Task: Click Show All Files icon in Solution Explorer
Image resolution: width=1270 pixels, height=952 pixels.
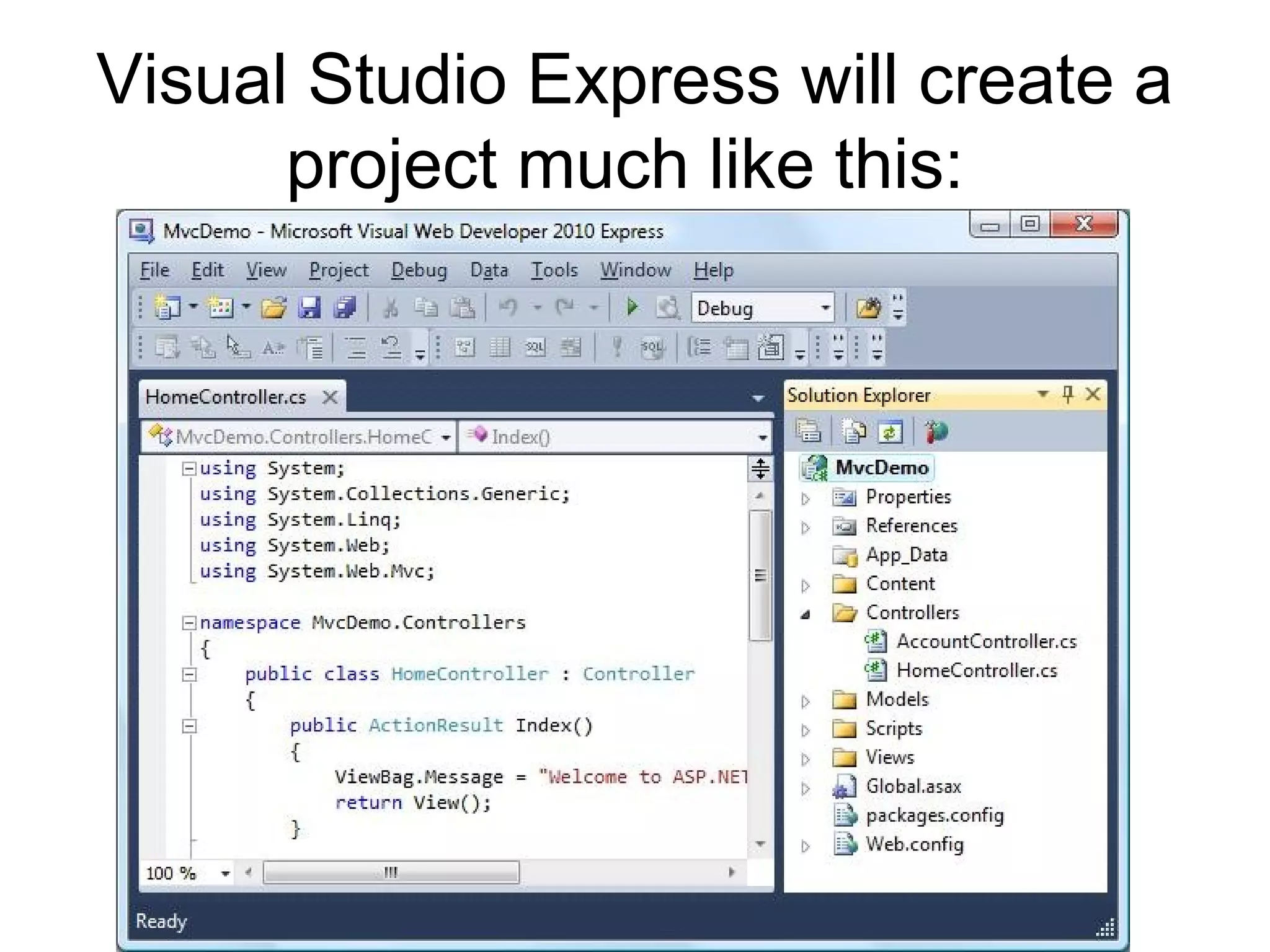Action: 855,432
